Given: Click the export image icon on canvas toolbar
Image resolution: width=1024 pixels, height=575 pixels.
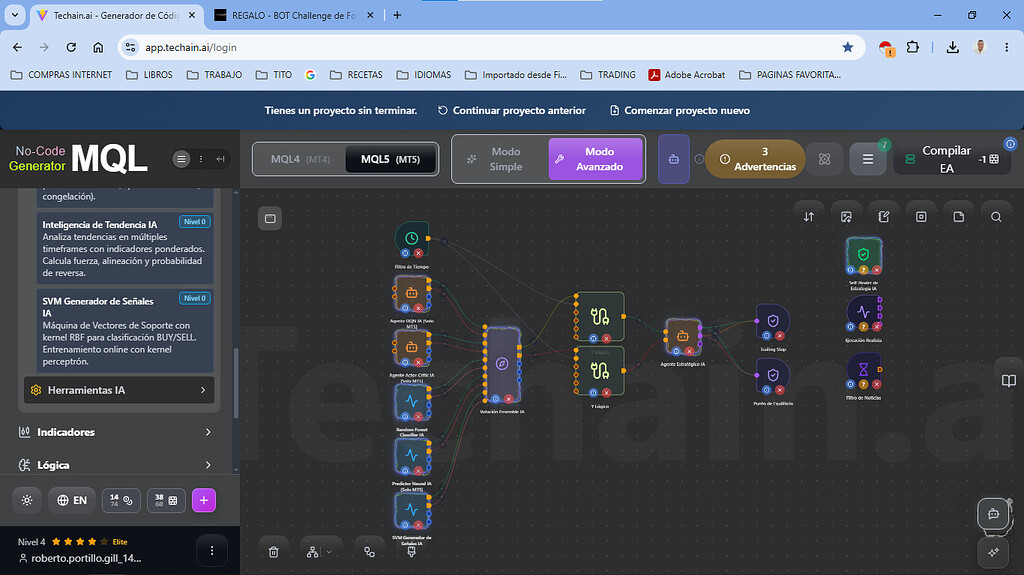Looking at the screenshot, I should [846, 217].
